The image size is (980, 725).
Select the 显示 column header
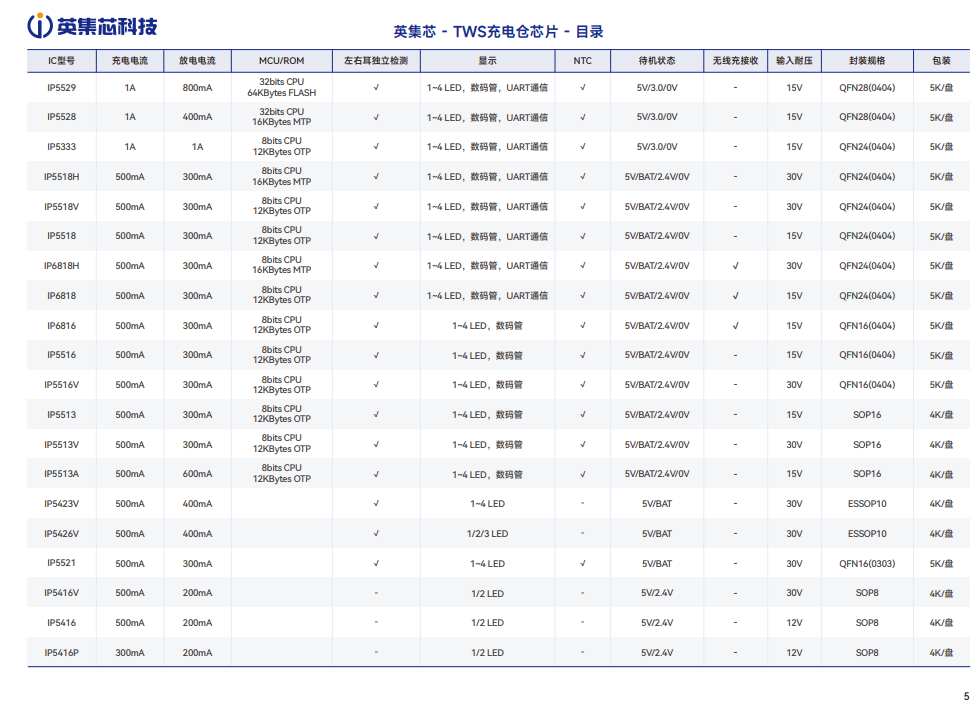coord(488,61)
